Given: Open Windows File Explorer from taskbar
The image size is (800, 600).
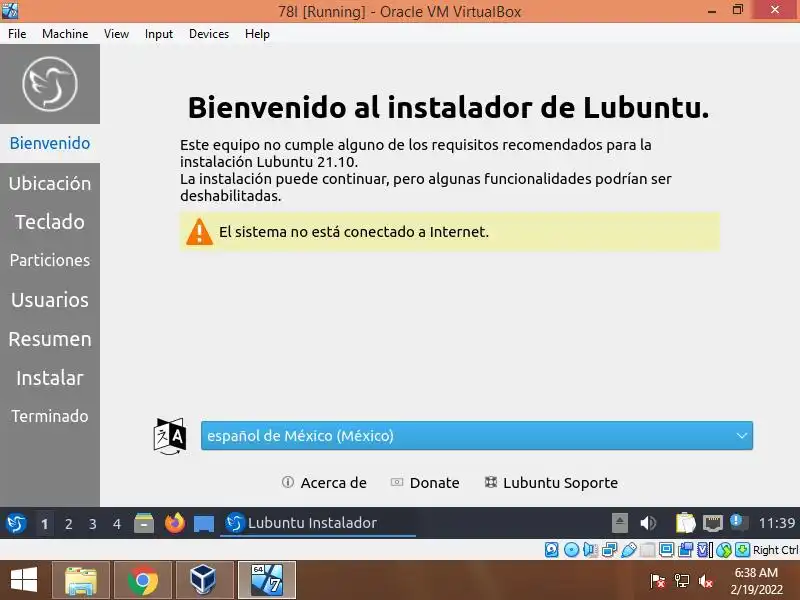Looking at the screenshot, I should tap(81, 581).
